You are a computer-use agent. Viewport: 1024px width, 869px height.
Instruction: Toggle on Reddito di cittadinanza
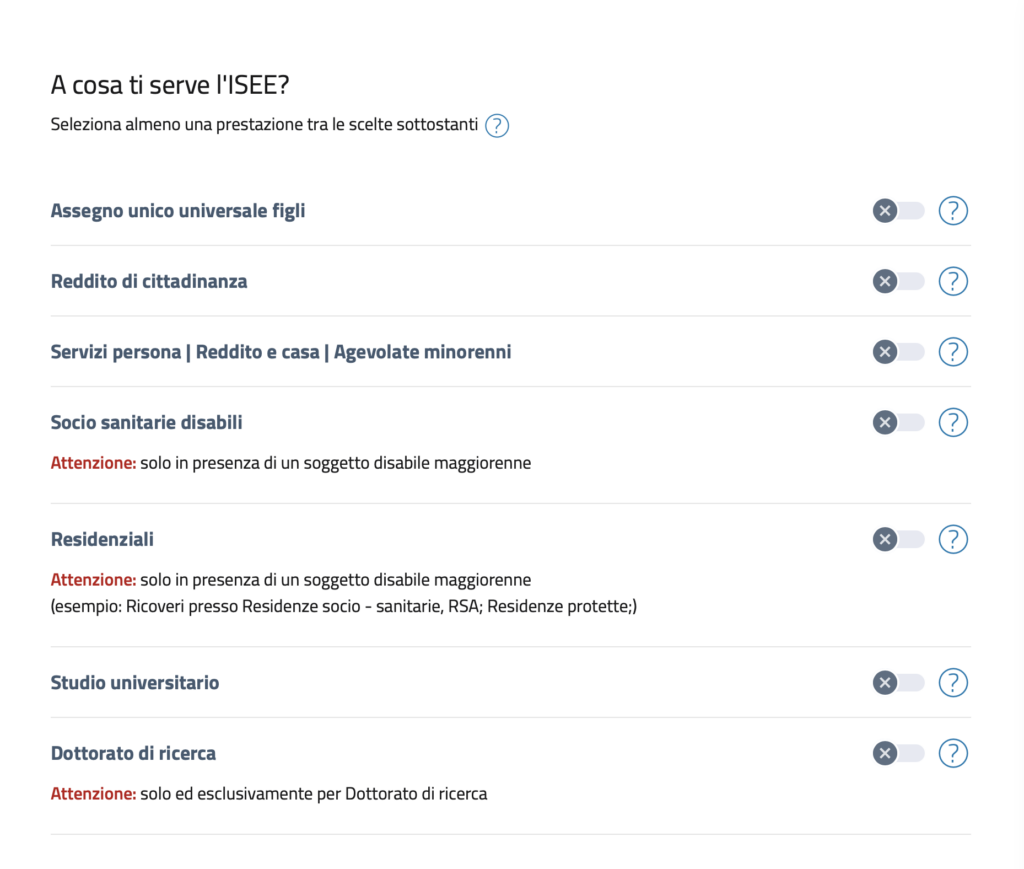(x=898, y=281)
